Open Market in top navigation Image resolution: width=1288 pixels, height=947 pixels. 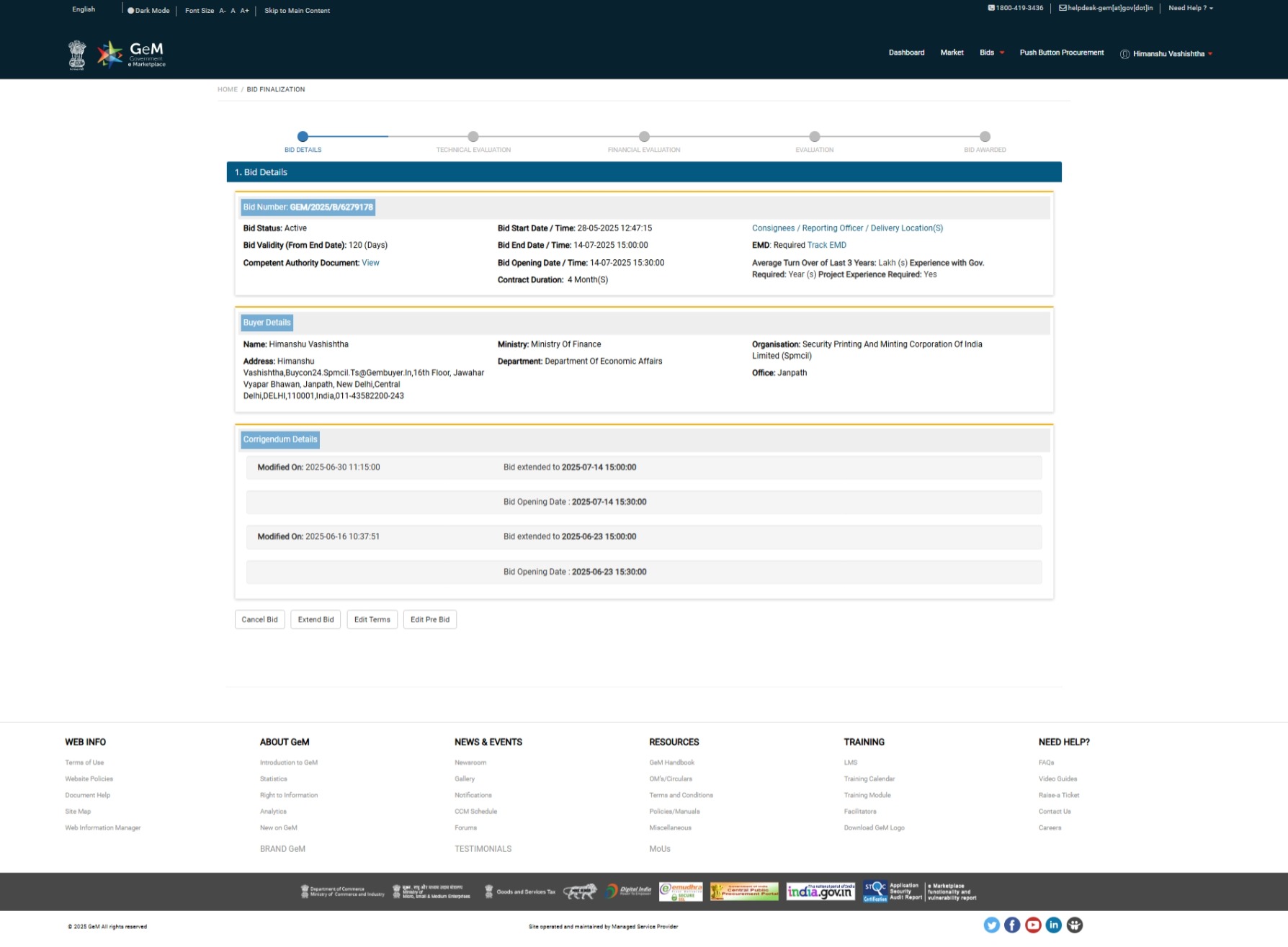(x=952, y=53)
